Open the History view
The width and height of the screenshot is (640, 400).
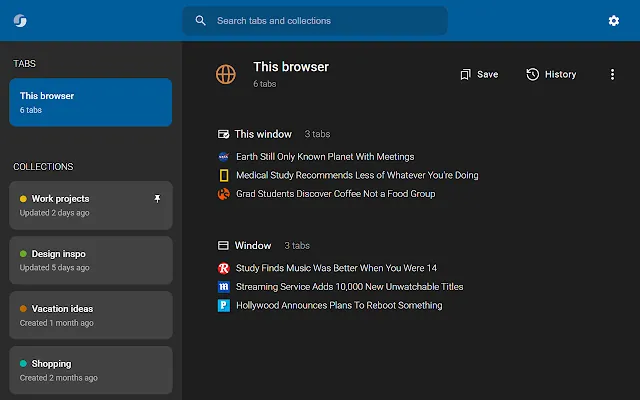point(551,74)
